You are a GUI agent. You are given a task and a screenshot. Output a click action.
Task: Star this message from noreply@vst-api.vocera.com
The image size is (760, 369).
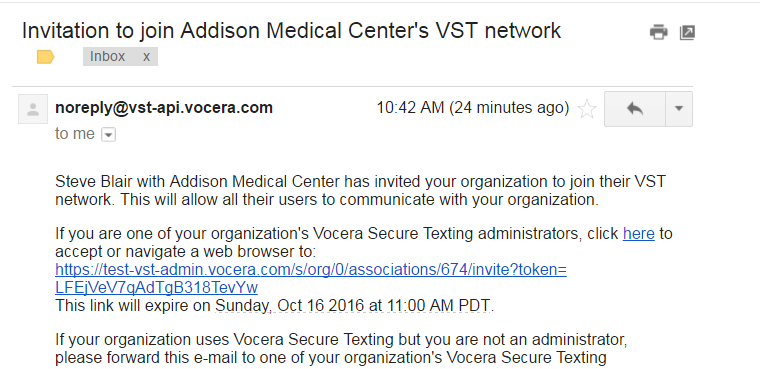[587, 109]
